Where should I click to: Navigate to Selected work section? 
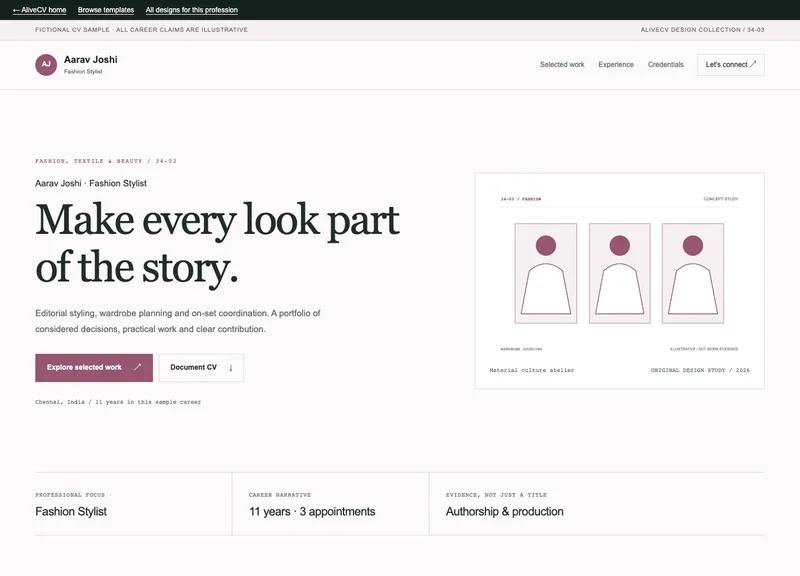(562, 65)
